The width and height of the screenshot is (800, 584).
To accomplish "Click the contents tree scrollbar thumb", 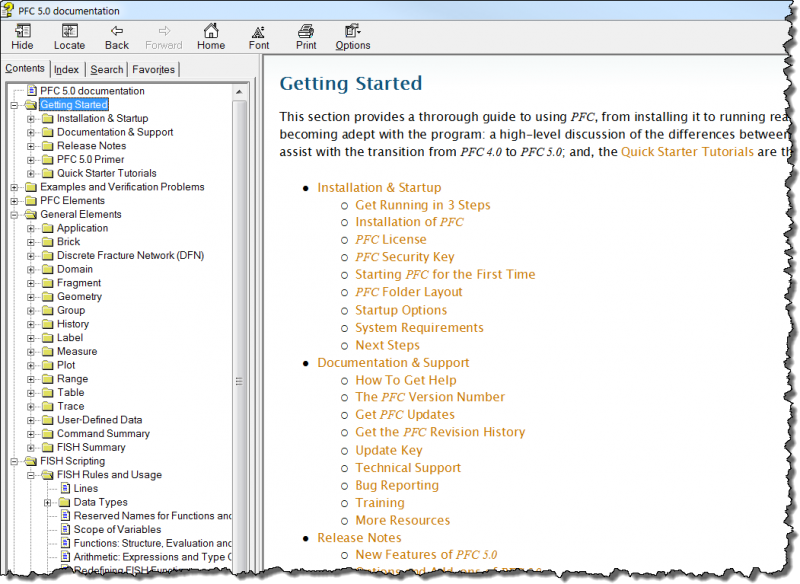I will 239,382.
